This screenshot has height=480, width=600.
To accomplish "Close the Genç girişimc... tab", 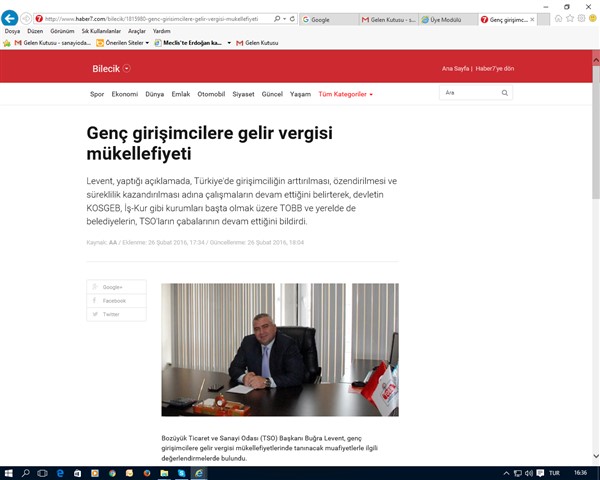I will click(x=532, y=19).
